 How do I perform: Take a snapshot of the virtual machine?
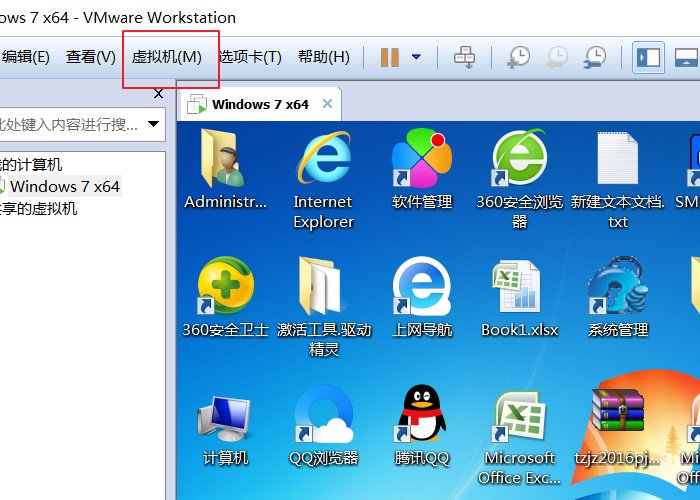[519, 57]
